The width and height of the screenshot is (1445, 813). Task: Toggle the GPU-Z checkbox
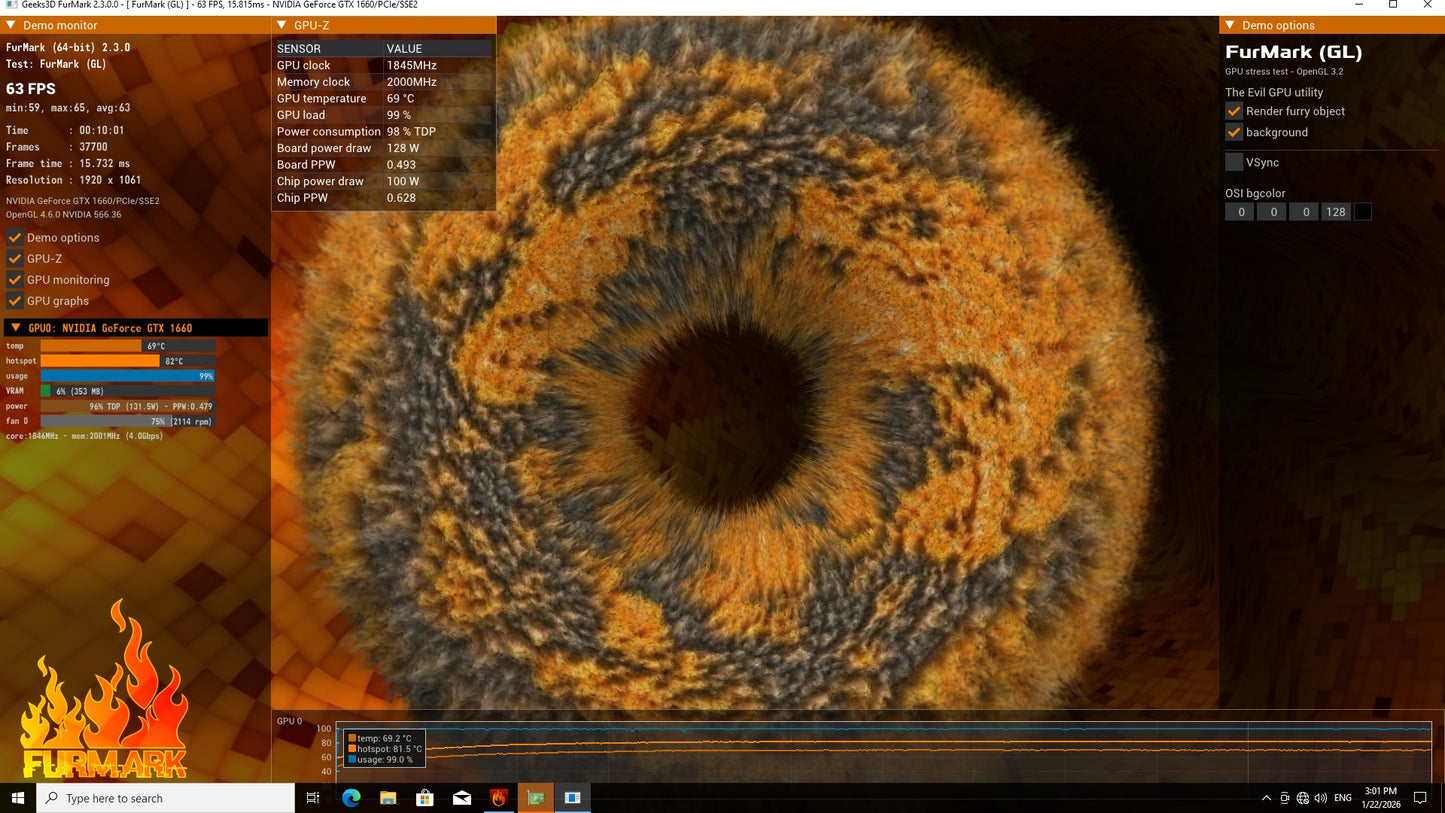(15, 259)
